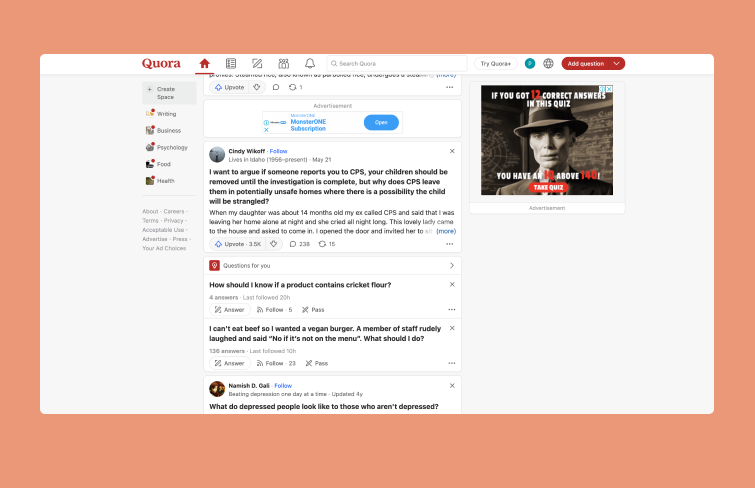Open more options for vegan burger question
The height and width of the screenshot is (488, 755).
coord(452,363)
